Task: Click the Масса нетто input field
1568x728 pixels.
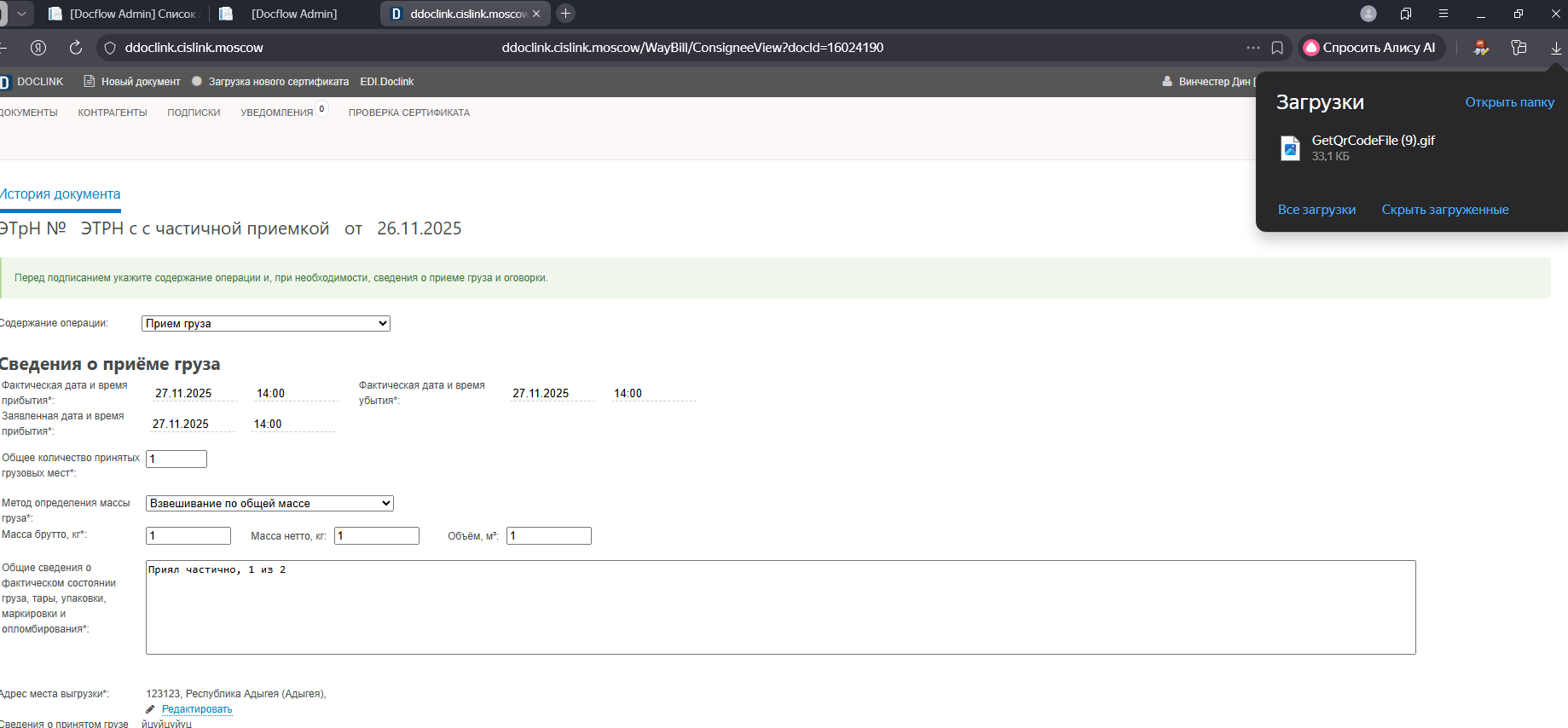Action: click(x=377, y=535)
